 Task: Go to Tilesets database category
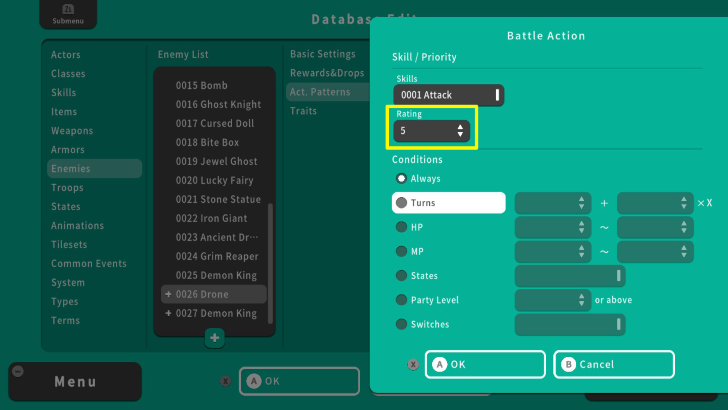point(69,245)
